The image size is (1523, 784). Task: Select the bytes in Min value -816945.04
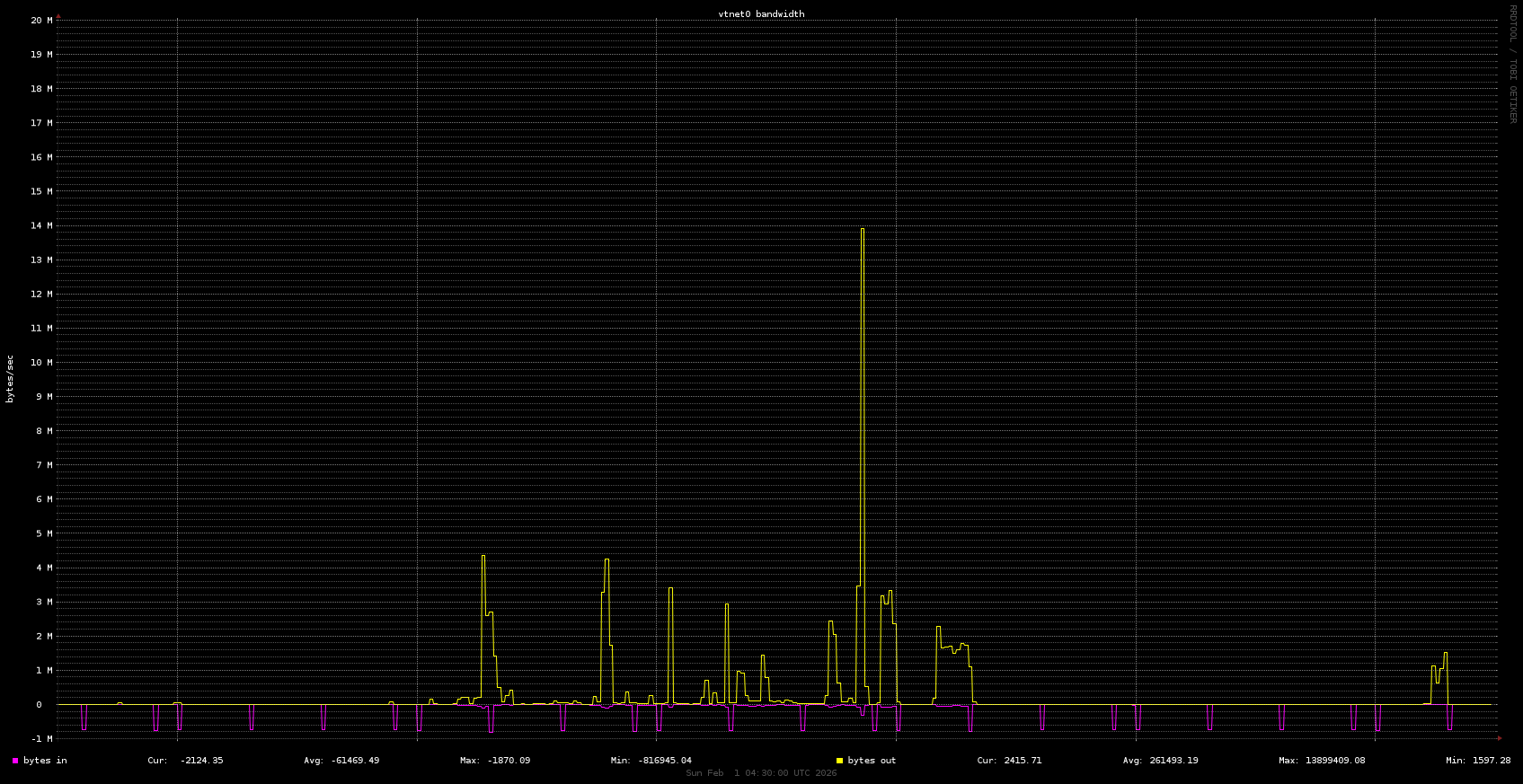pyautogui.click(x=661, y=761)
